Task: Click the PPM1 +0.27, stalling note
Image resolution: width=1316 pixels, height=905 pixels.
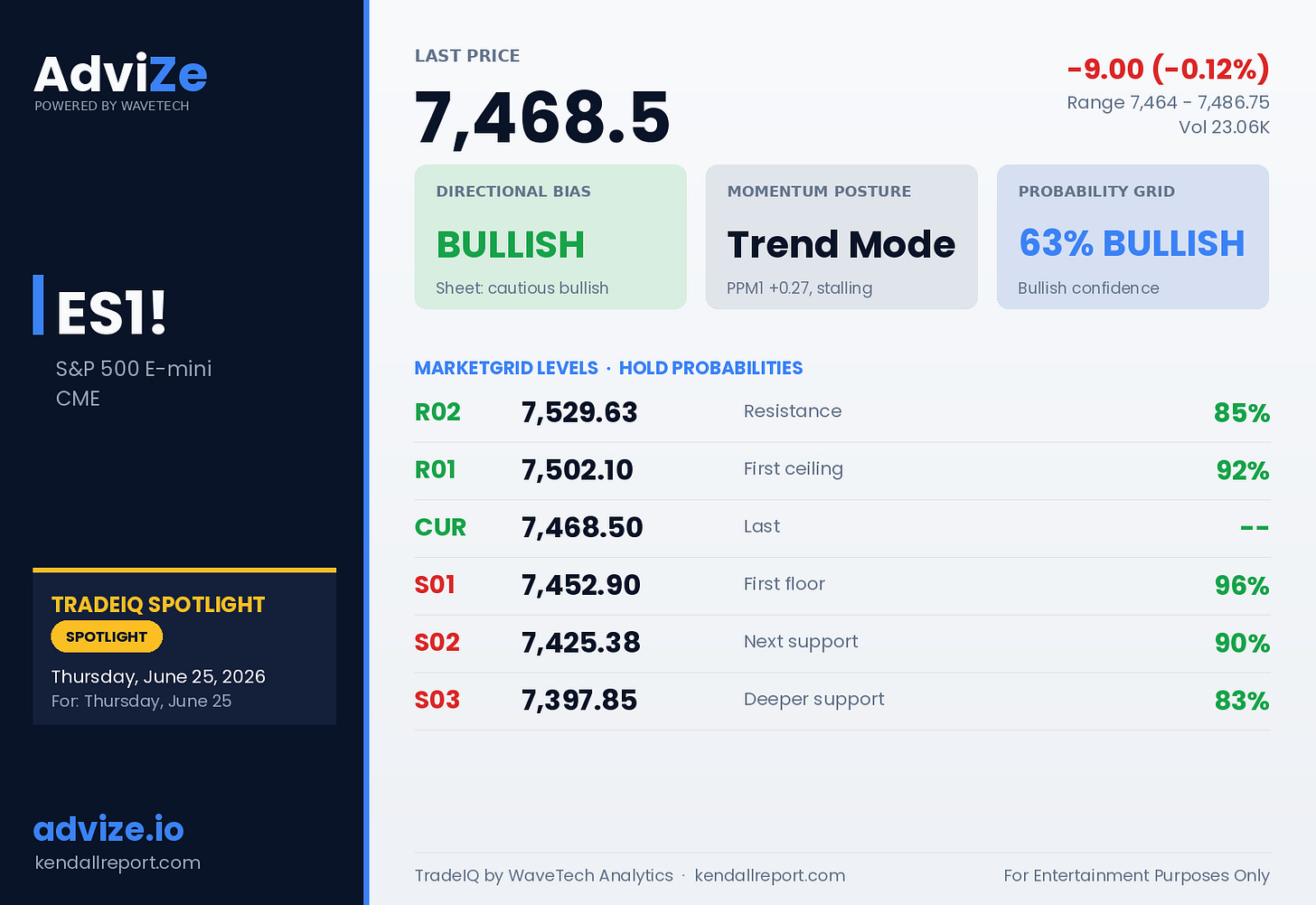Action: click(800, 288)
